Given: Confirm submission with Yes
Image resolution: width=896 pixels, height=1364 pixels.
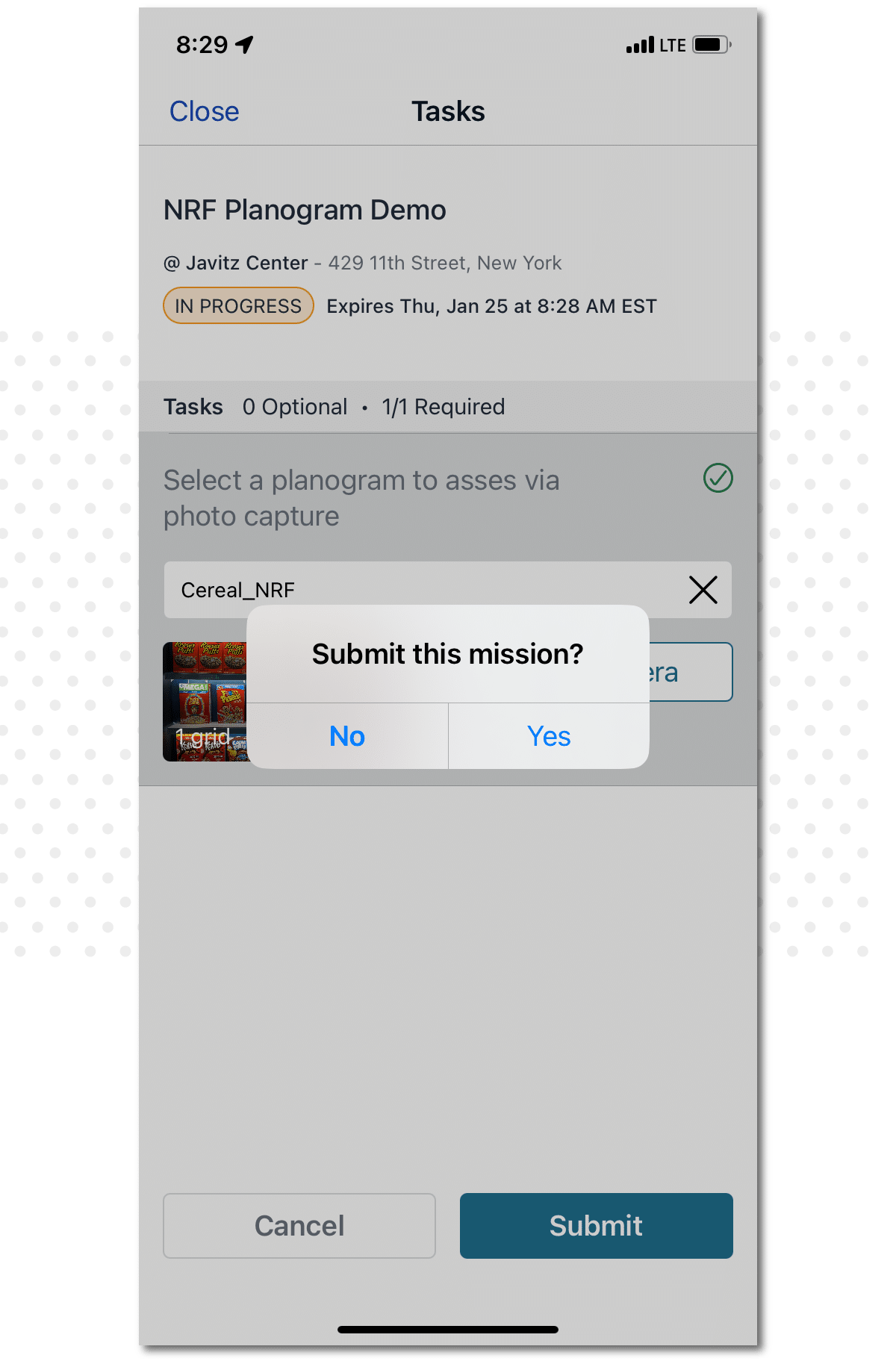Looking at the screenshot, I should (x=549, y=736).
